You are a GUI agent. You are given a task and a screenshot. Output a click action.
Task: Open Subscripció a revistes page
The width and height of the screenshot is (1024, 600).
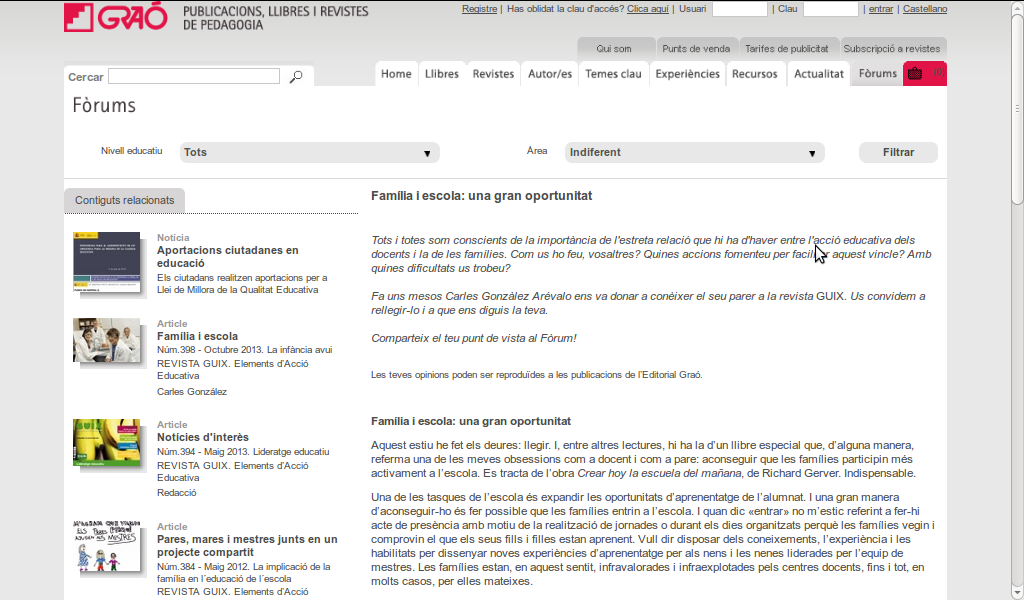point(891,48)
